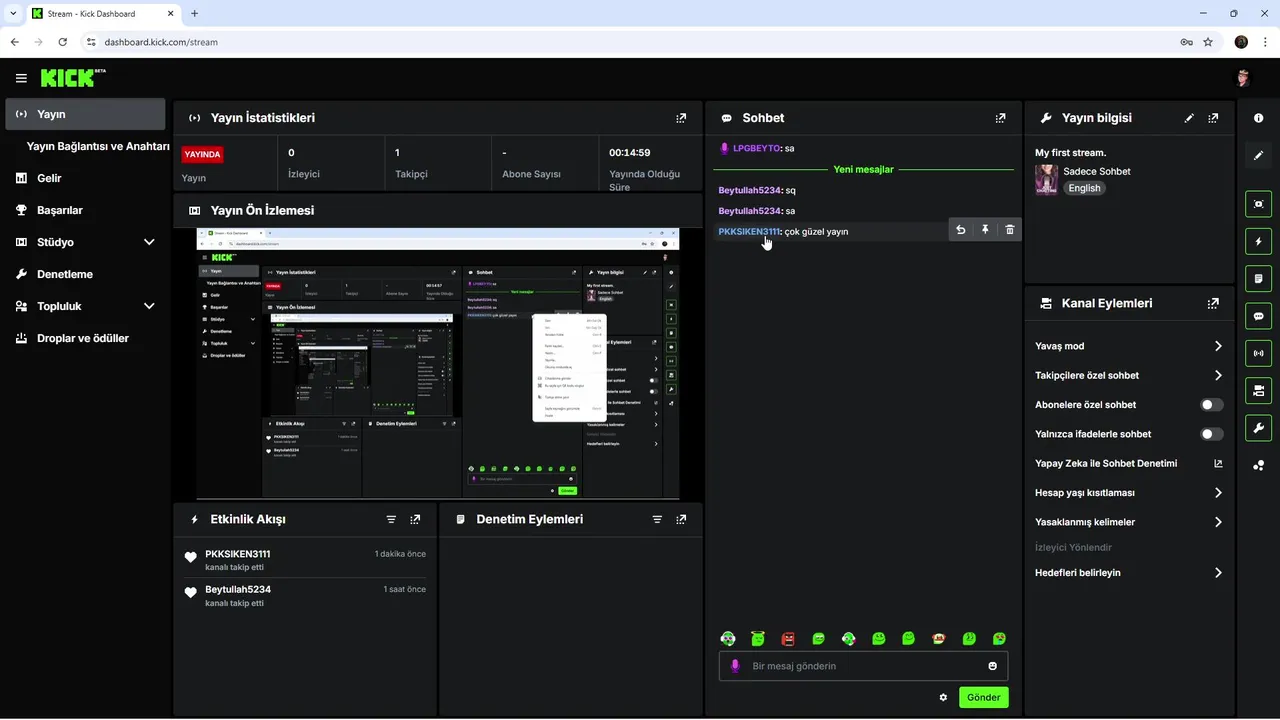The height and width of the screenshot is (720, 1280).
Task: Click the Gönder send button
Action: point(984,698)
